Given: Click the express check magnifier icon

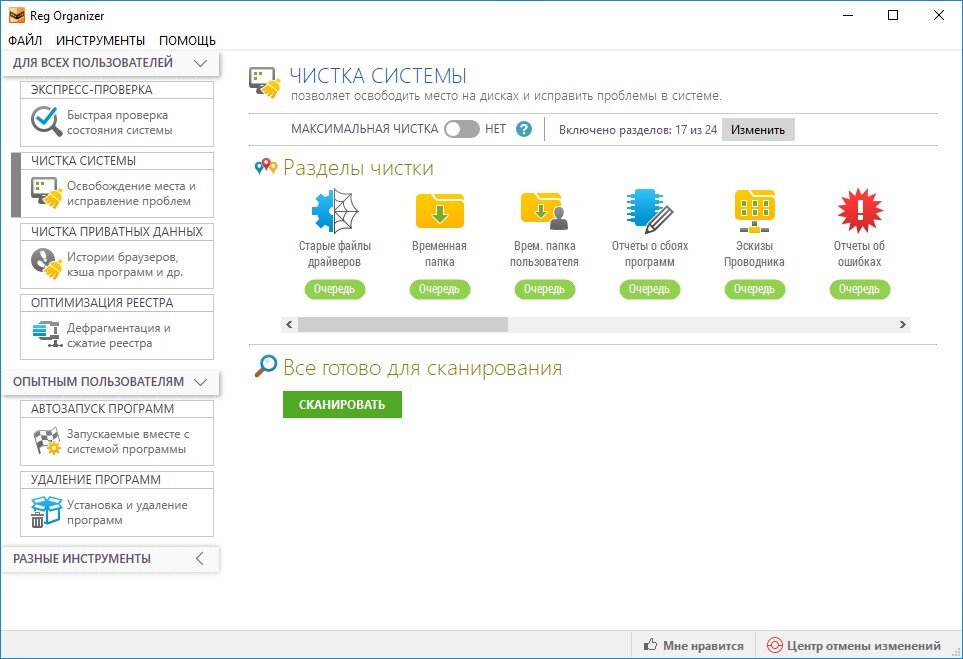Looking at the screenshot, I should click(x=47, y=122).
